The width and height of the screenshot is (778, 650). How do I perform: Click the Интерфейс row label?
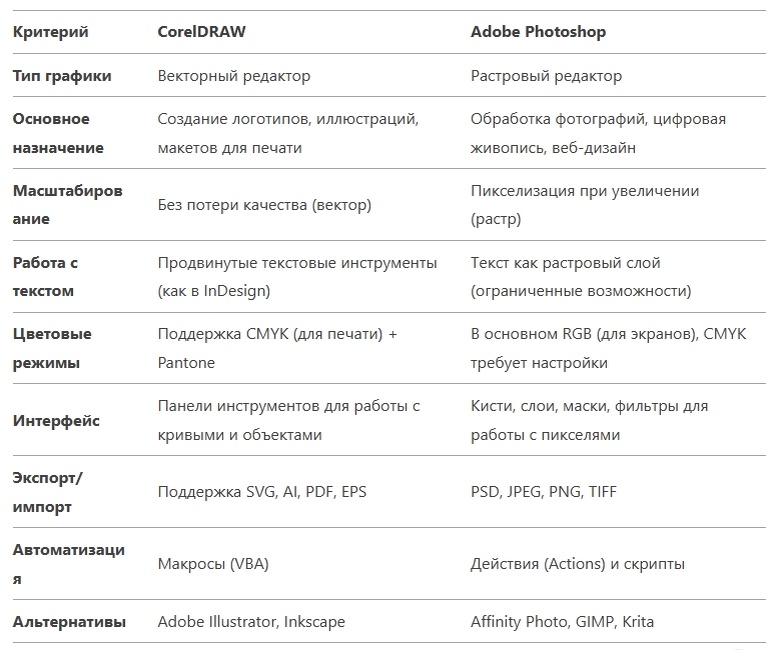click(56, 421)
